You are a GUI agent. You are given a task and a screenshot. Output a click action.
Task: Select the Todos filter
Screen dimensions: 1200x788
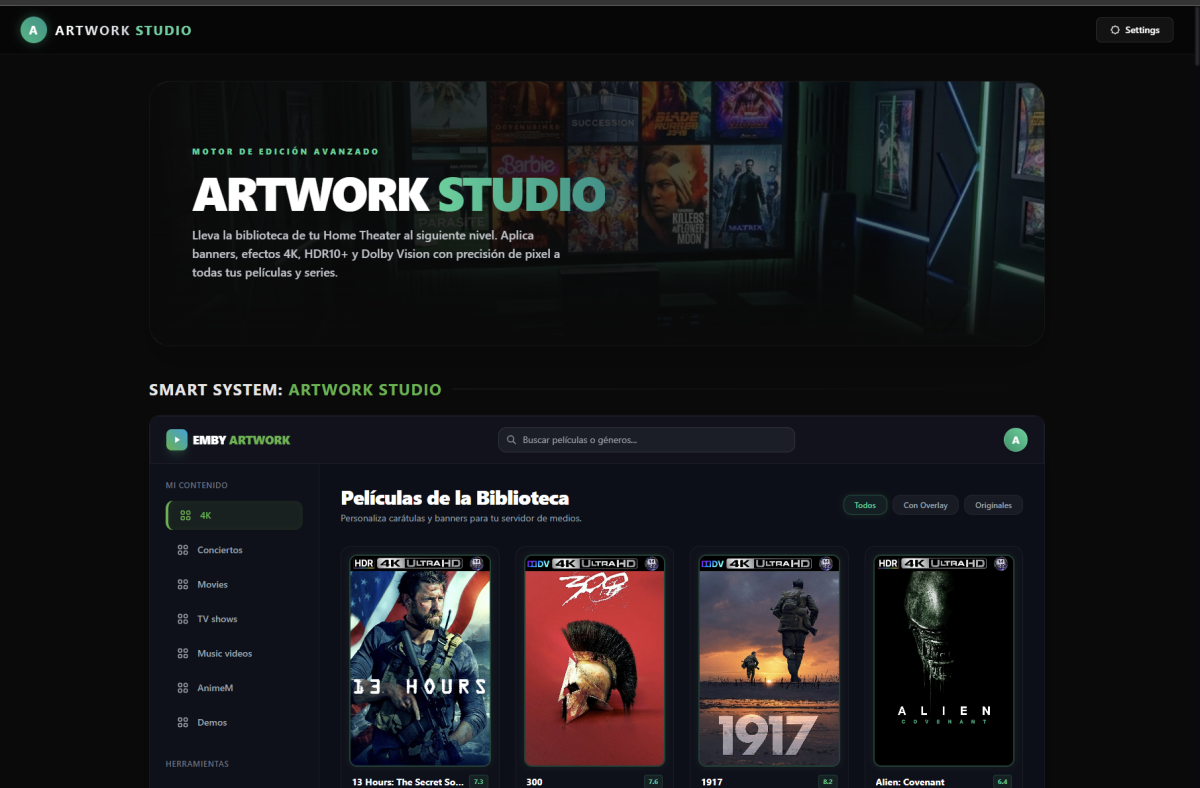pos(865,505)
